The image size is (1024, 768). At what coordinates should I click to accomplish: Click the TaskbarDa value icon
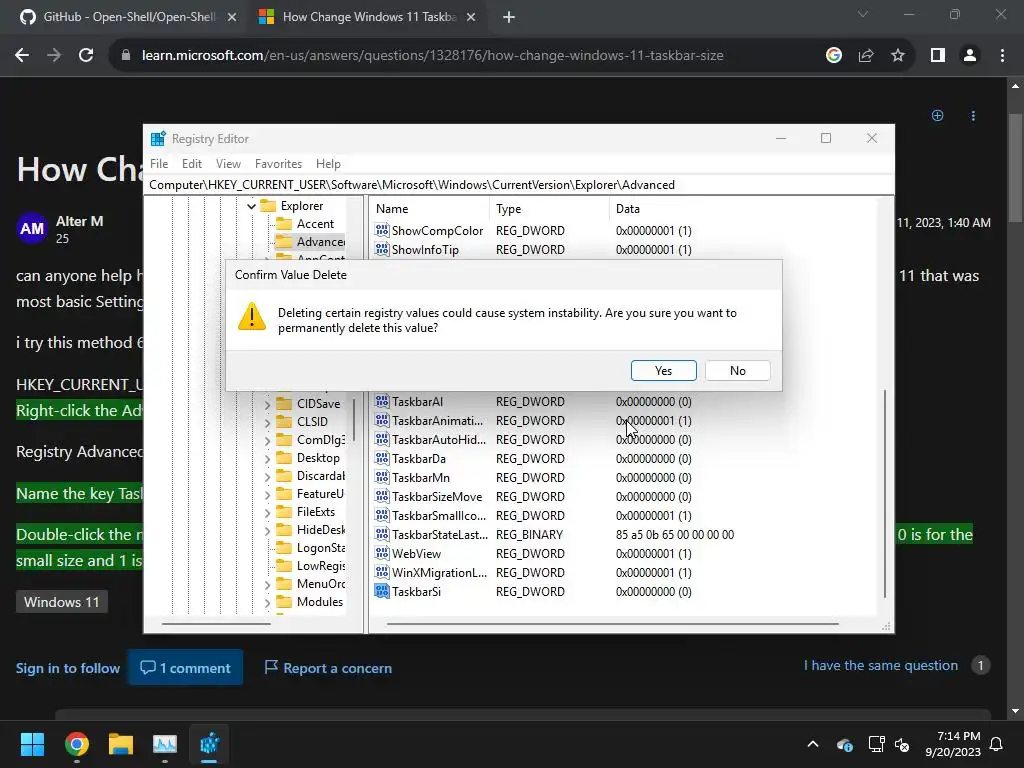(382, 458)
